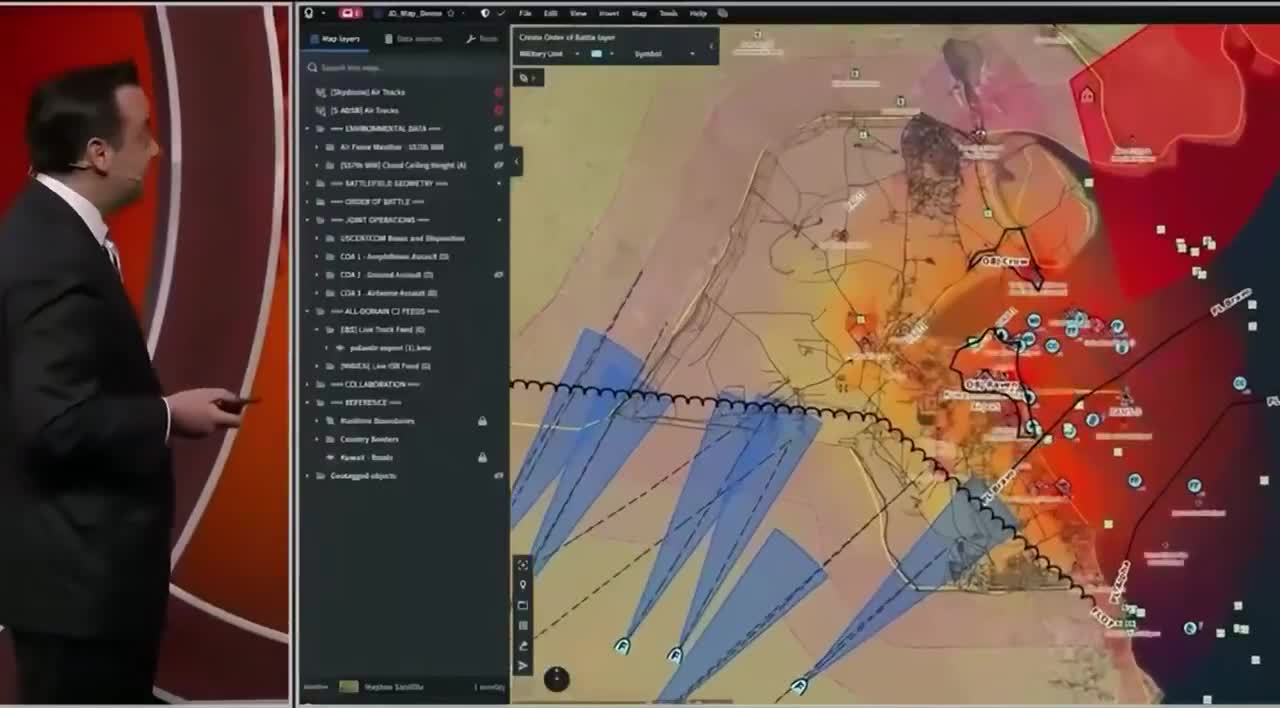Expand the BATTLEFIELD GEOMETRY folder

click(308, 184)
